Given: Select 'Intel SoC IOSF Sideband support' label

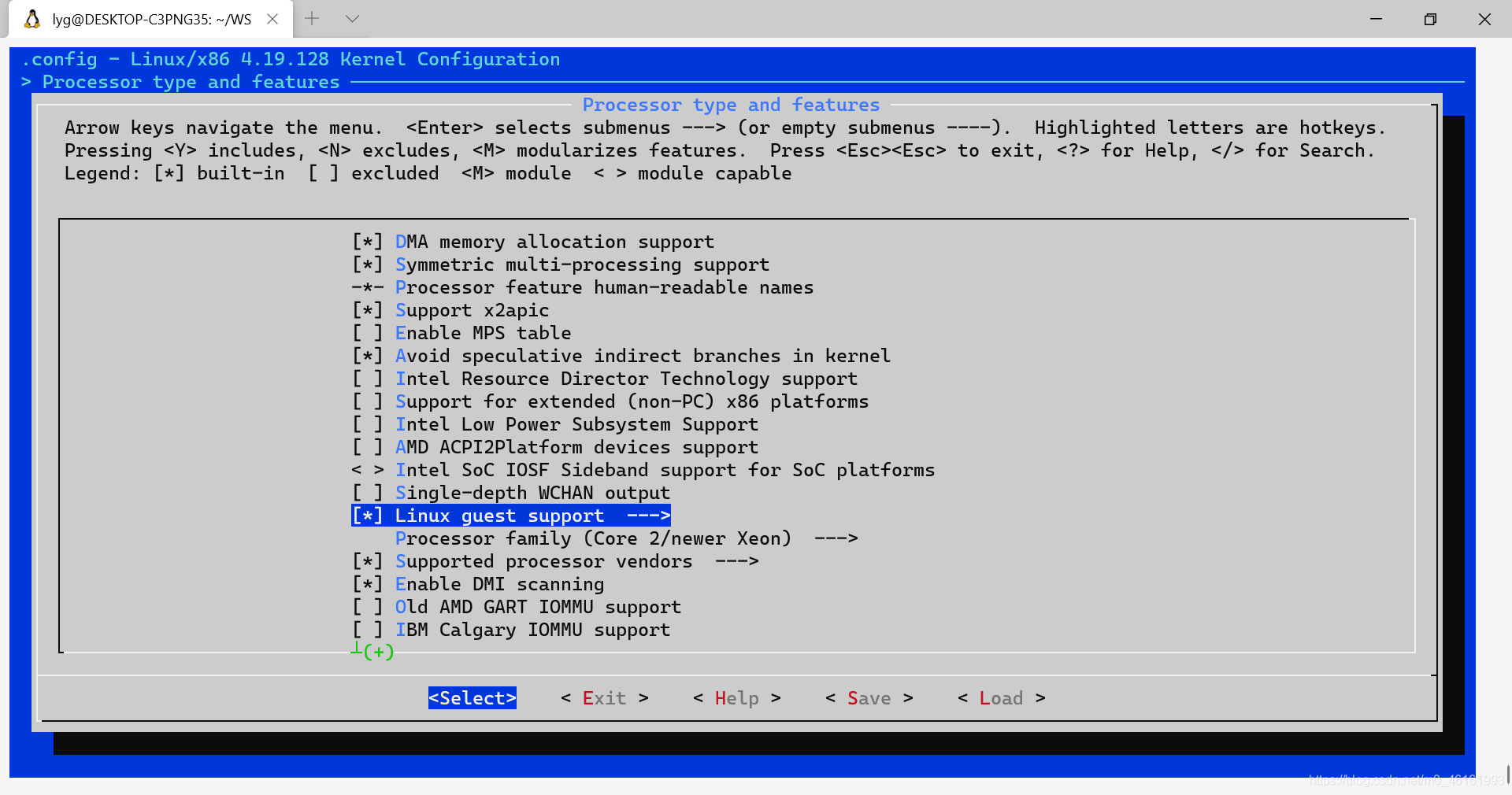Looking at the screenshot, I should point(665,470).
